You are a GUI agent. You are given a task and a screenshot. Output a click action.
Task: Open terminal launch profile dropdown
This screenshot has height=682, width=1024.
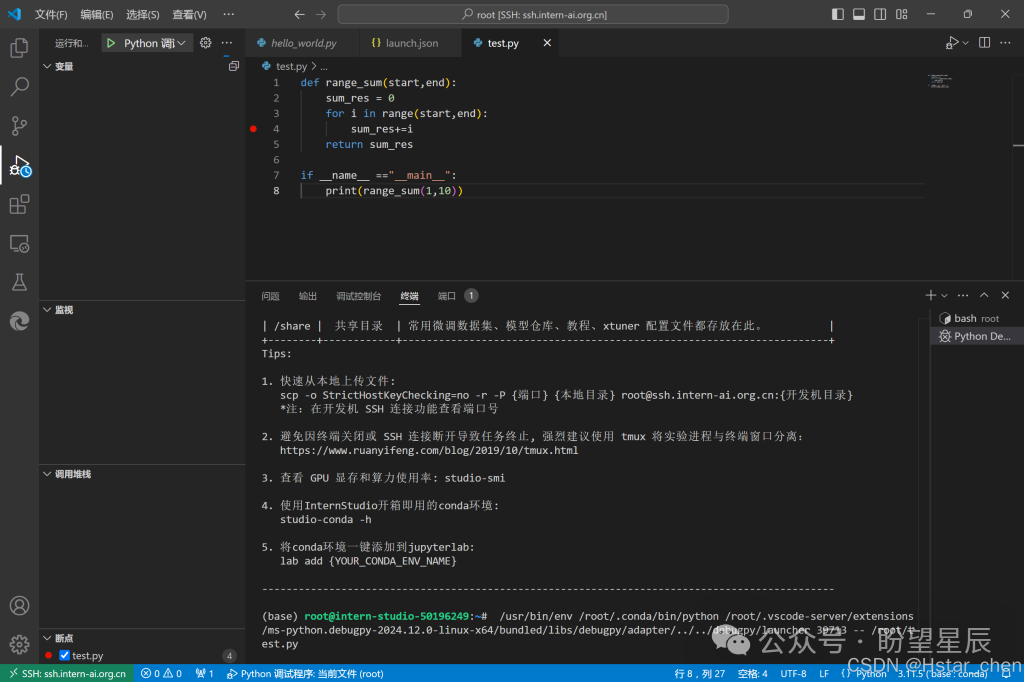coord(944,296)
